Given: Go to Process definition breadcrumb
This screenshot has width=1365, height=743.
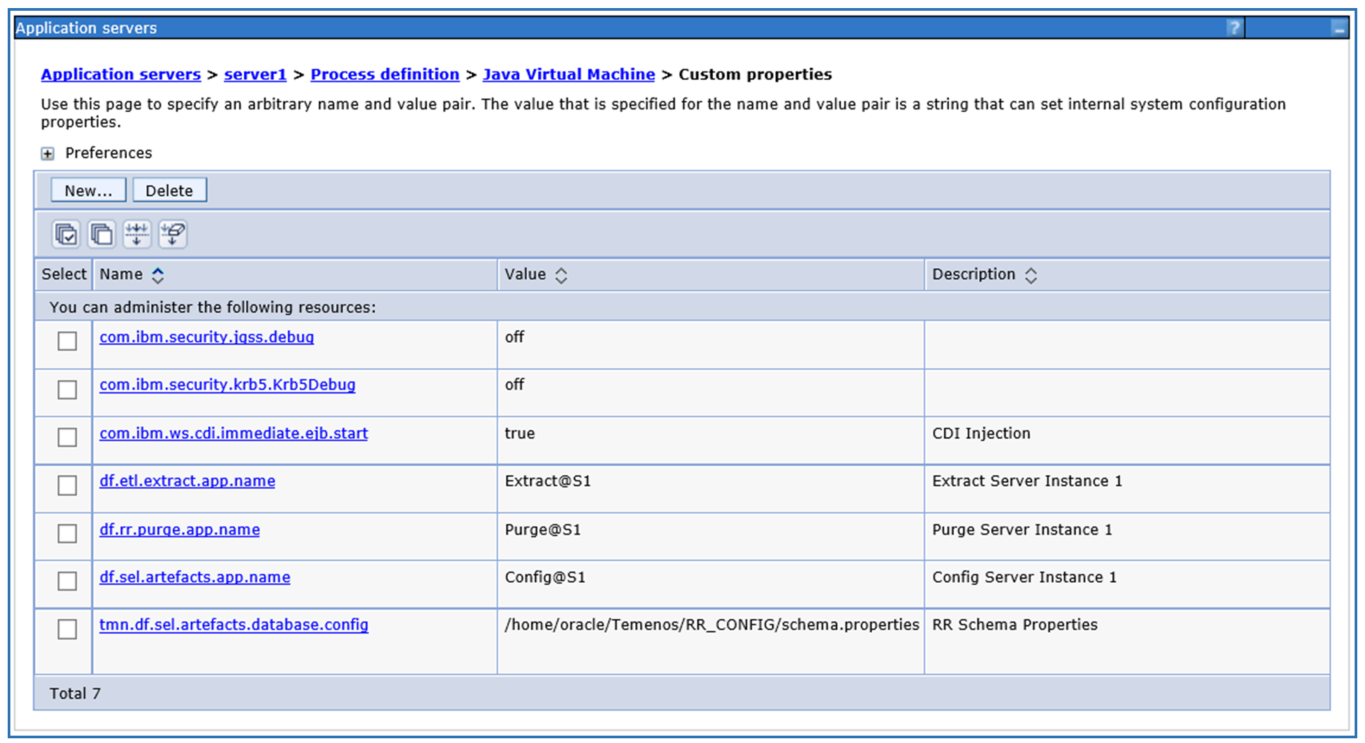Looking at the screenshot, I should pos(384,74).
